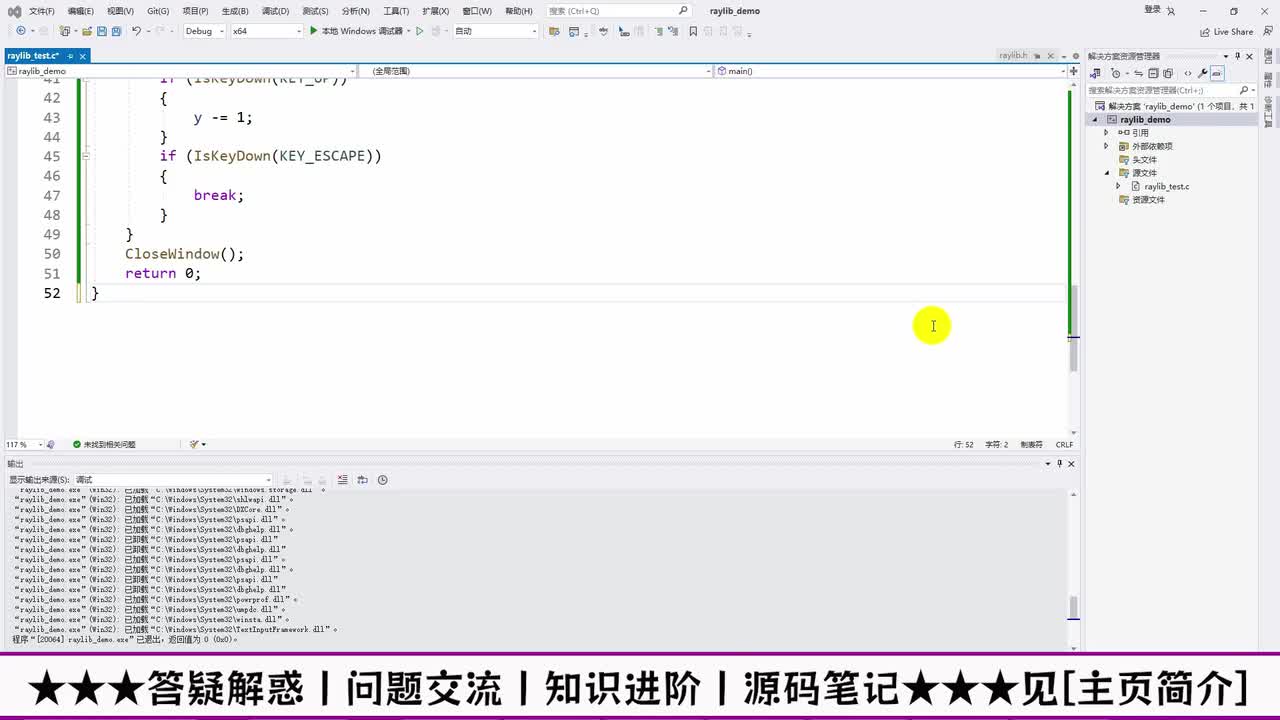The width and height of the screenshot is (1280, 720).
Task: Open the 生成(B) menu
Action: (x=235, y=11)
